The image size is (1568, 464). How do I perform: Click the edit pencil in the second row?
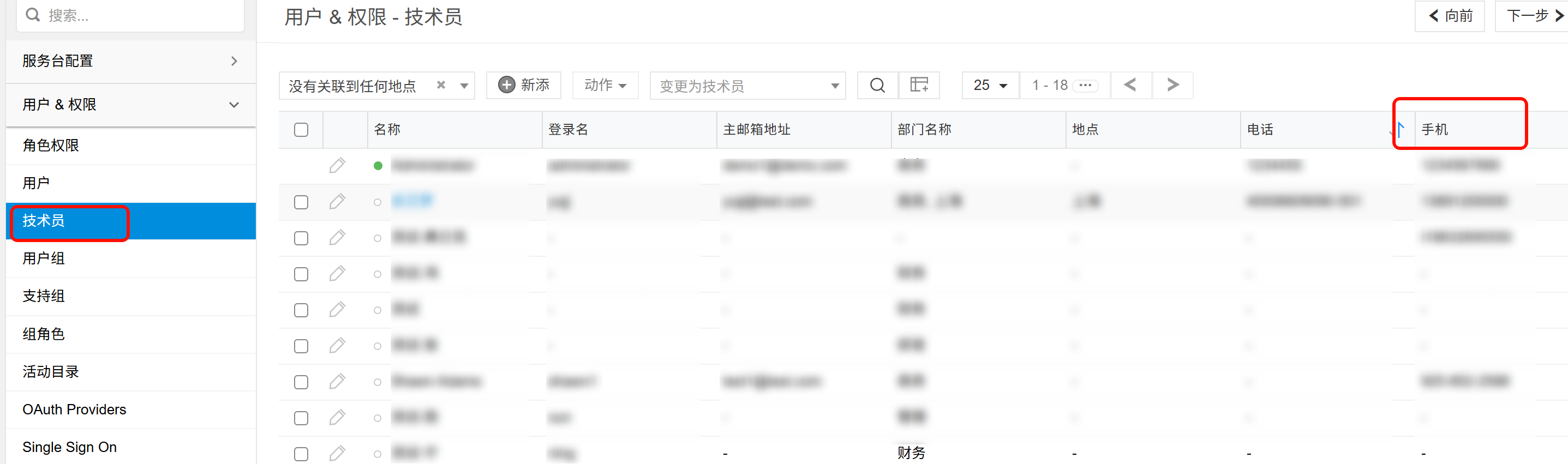coord(337,202)
